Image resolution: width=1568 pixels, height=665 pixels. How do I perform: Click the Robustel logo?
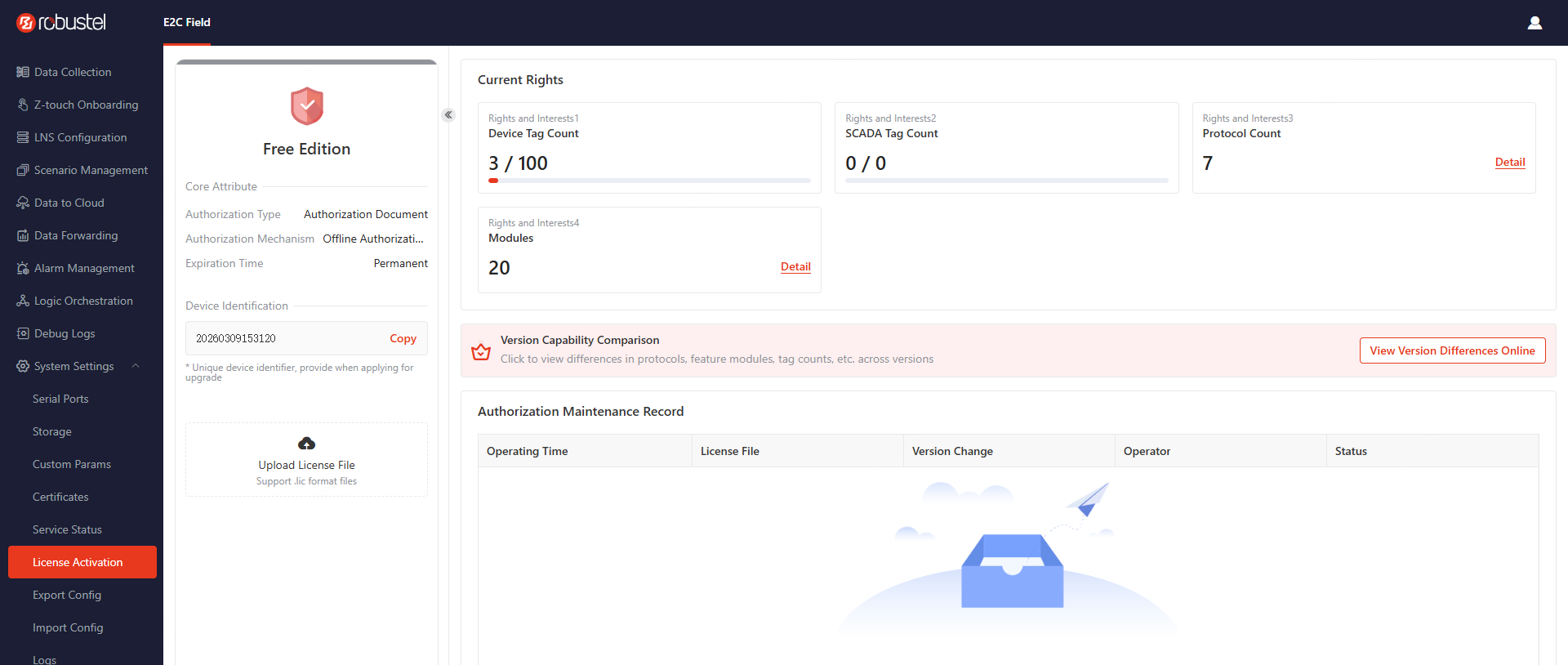tap(61, 22)
